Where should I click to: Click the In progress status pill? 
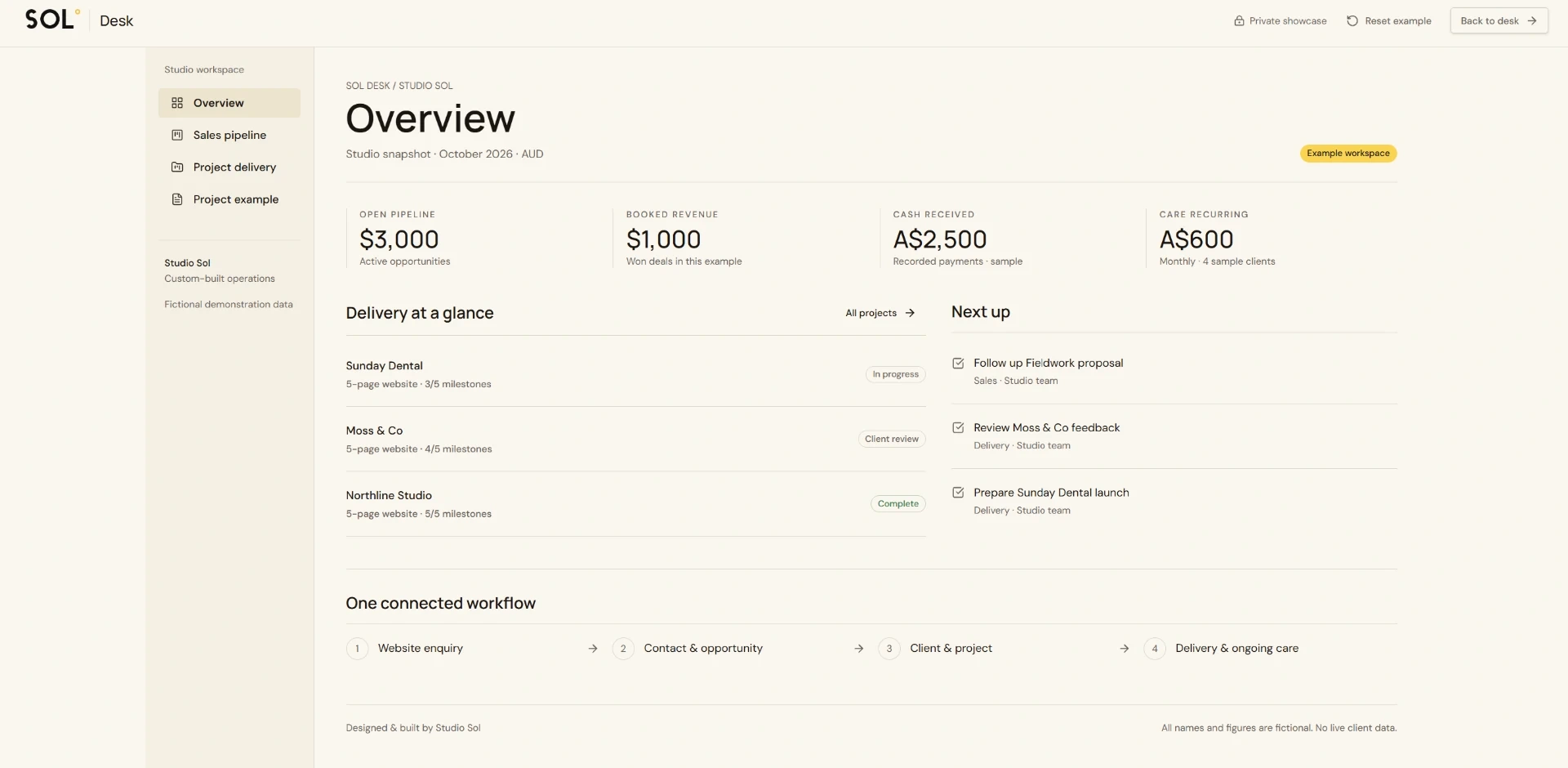[895, 374]
